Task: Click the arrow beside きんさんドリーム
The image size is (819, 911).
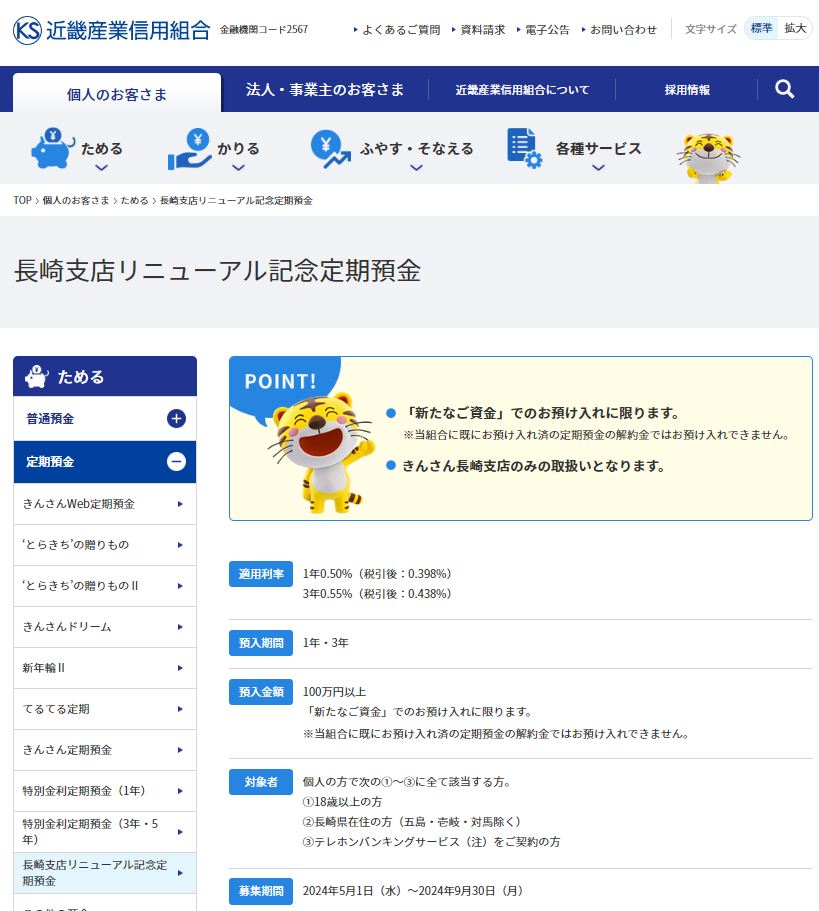Action: click(x=180, y=627)
